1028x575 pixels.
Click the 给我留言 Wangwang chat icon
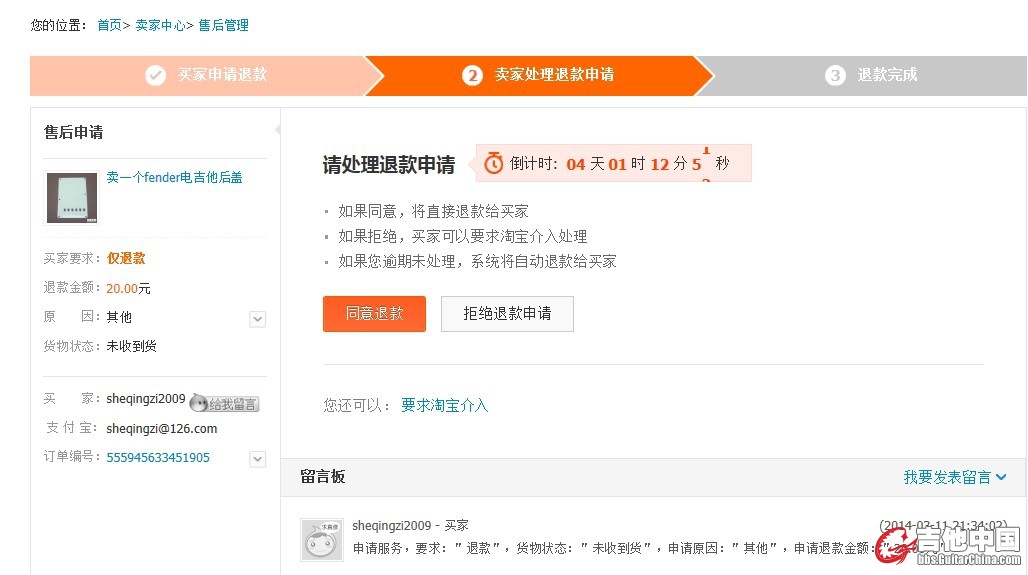point(225,403)
